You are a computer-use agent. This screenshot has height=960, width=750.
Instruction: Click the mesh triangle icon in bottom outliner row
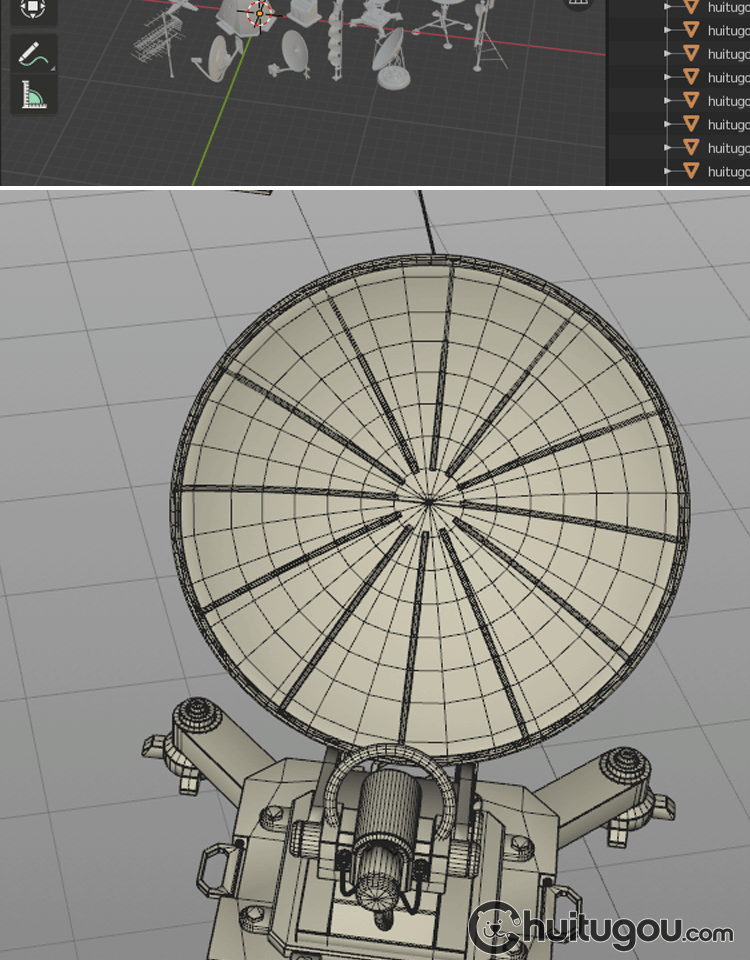click(690, 172)
